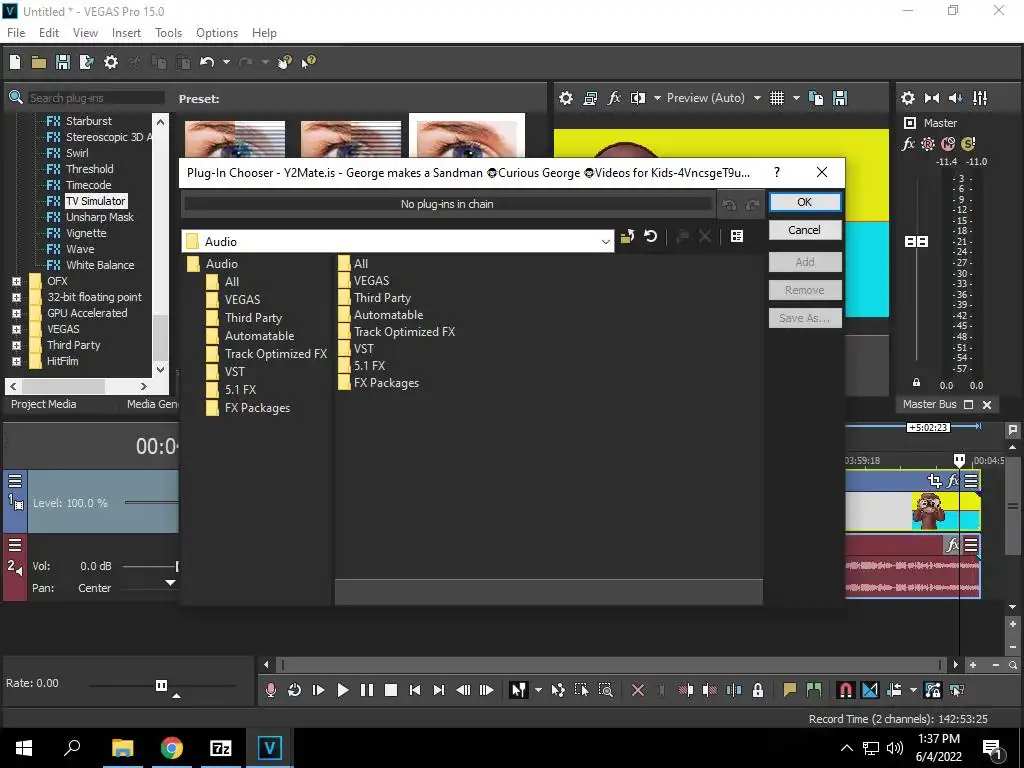Screen dimensions: 1024x768
Task: Click the up one level folder icon
Action: 627,236
